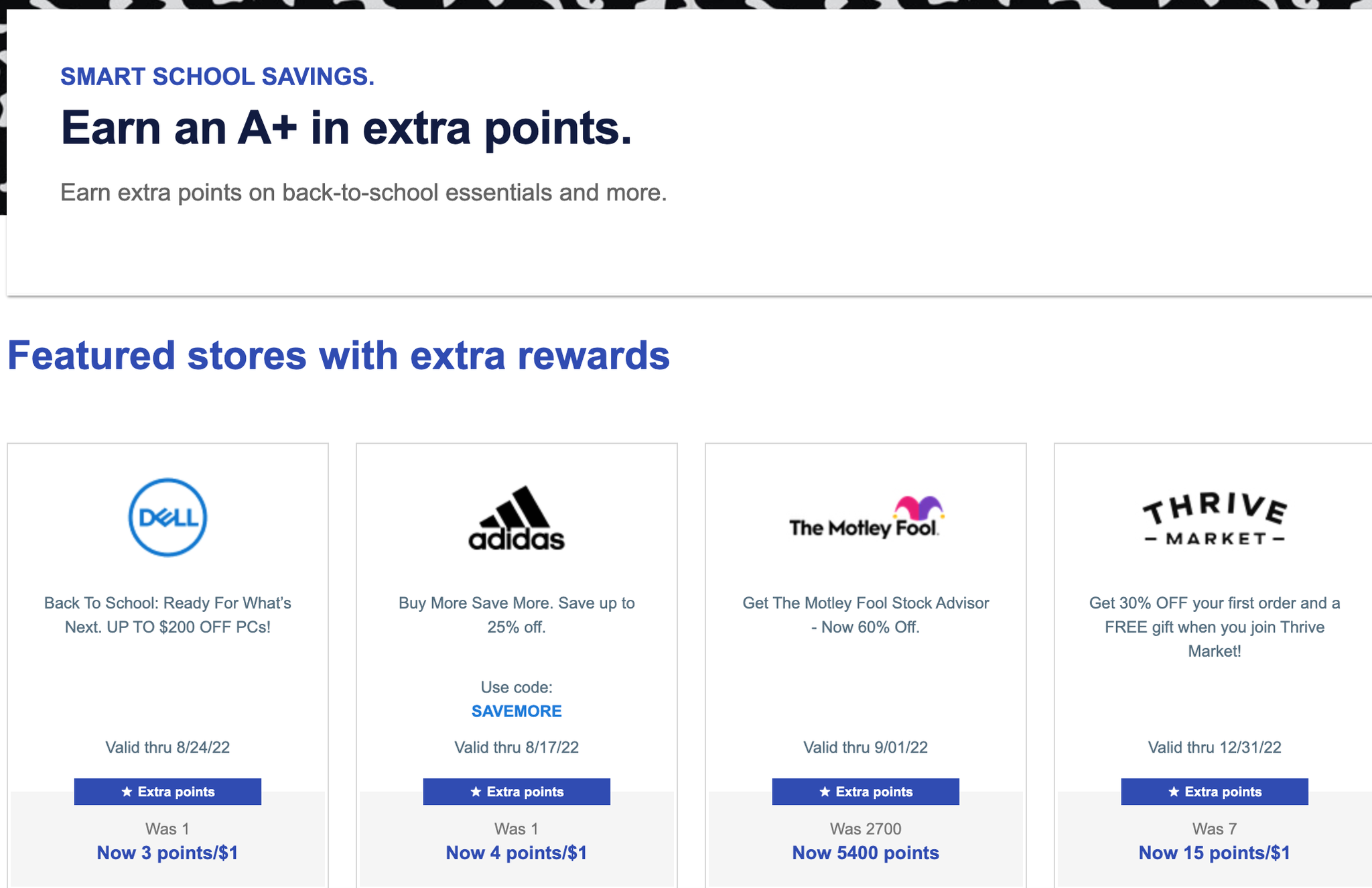Click the Earn an A+ in extra points headline

click(346, 128)
